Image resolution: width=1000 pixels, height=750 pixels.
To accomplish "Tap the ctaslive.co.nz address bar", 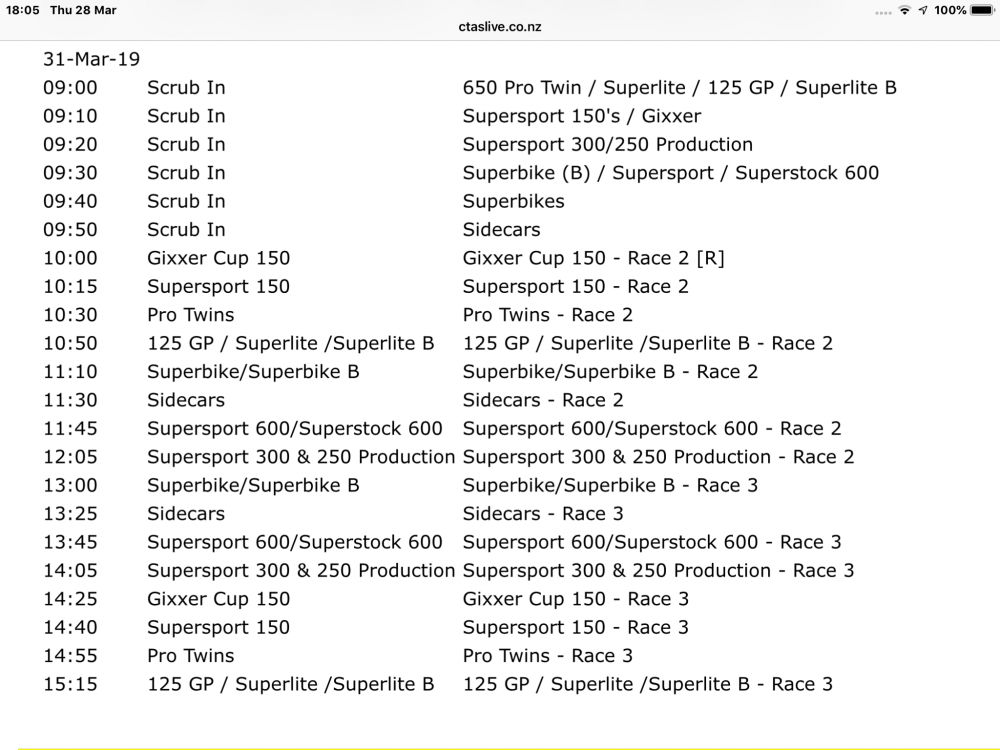I will (500, 27).
